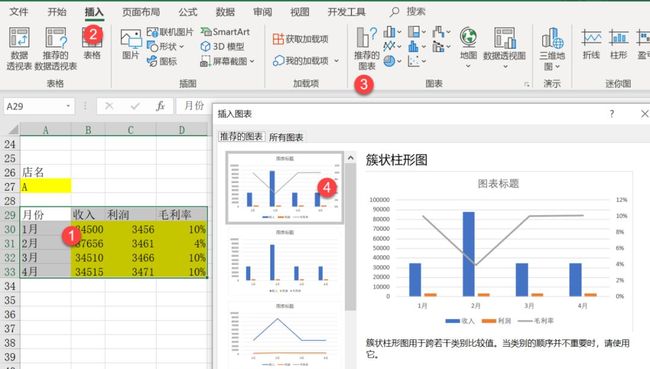
Task: Switch to the 开始 home tab
Action: click(57, 12)
